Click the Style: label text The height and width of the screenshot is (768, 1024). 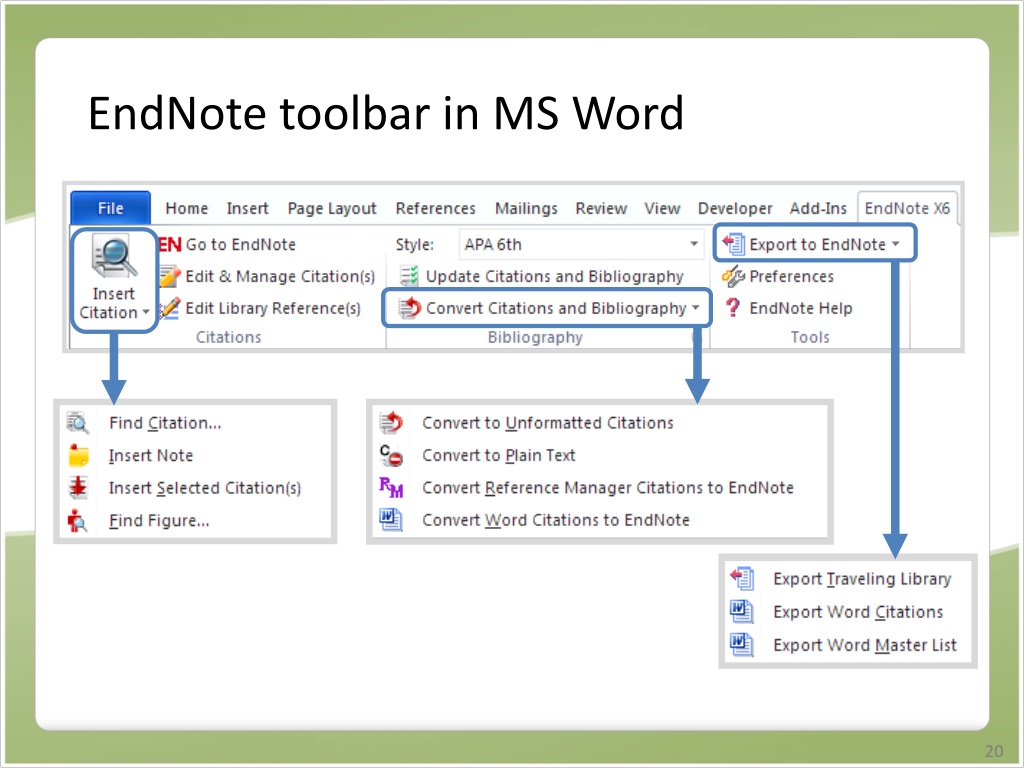pyautogui.click(x=415, y=245)
